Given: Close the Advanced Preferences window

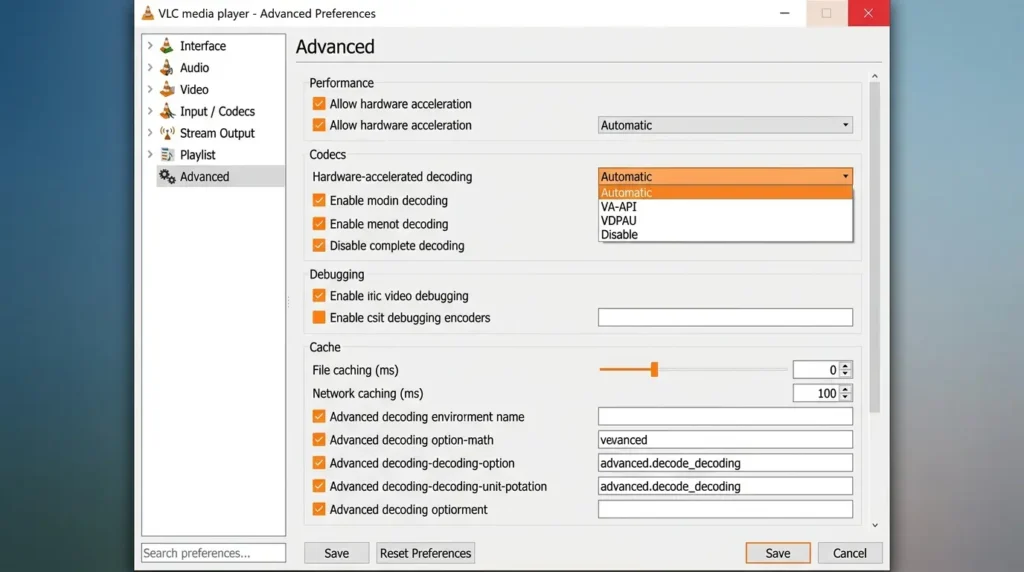Looking at the screenshot, I should point(868,13).
